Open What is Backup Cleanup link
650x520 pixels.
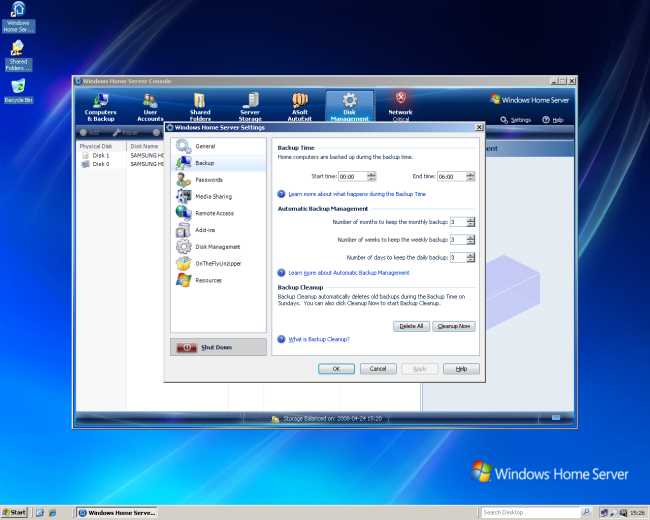[x=319, y=339]
